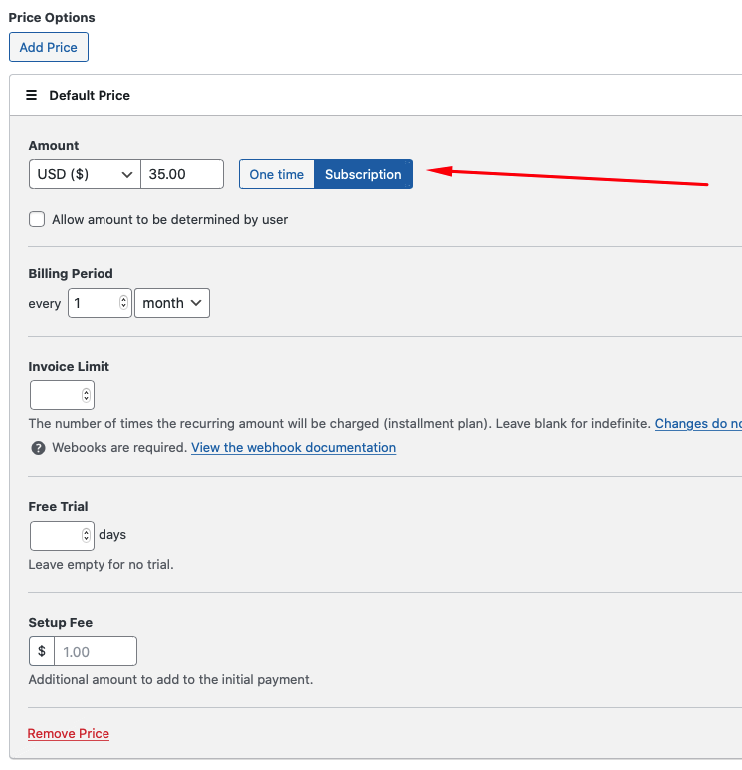The height and width of the screenshot is (770, 742).
Task: Click the Add Price button
Action: click(49, 47)
